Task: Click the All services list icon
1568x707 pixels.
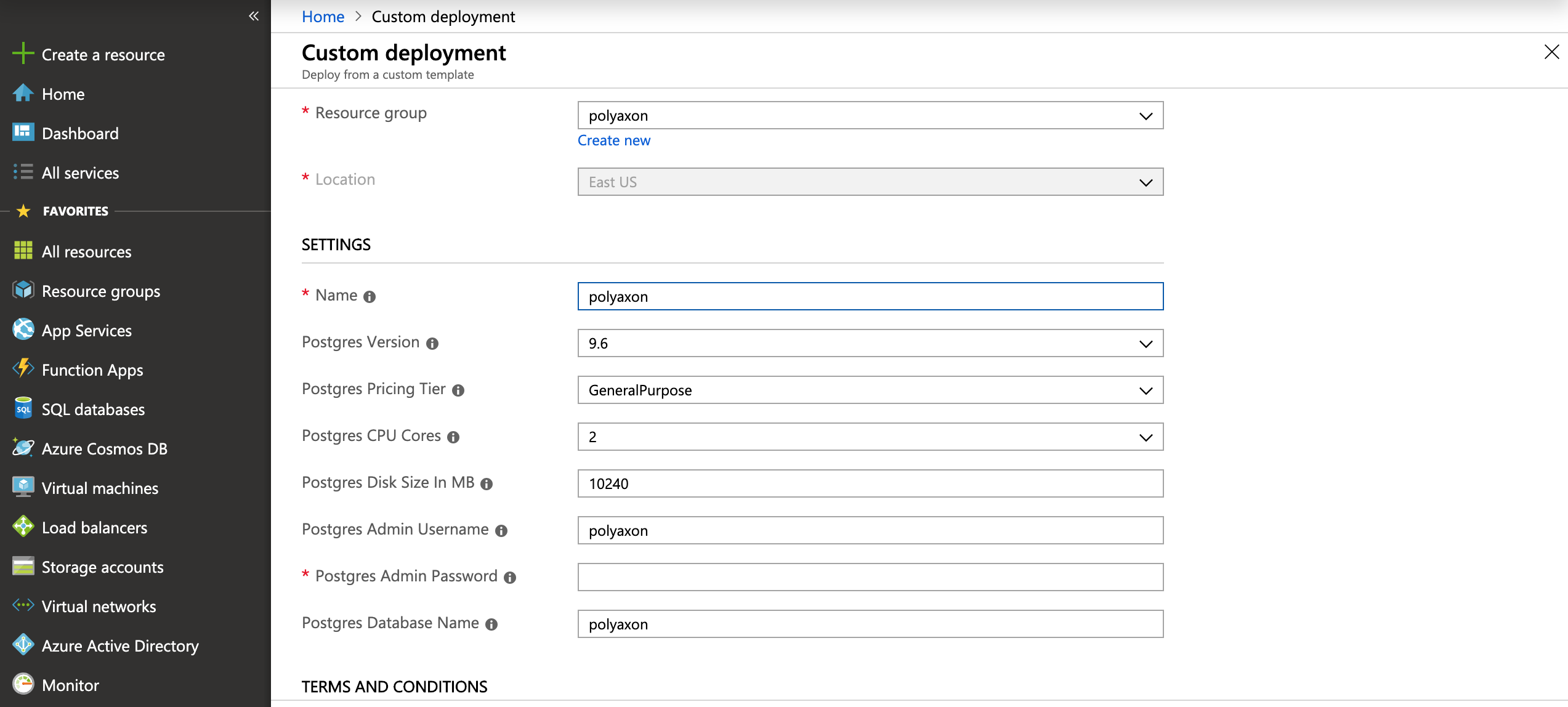Action: 23,172
